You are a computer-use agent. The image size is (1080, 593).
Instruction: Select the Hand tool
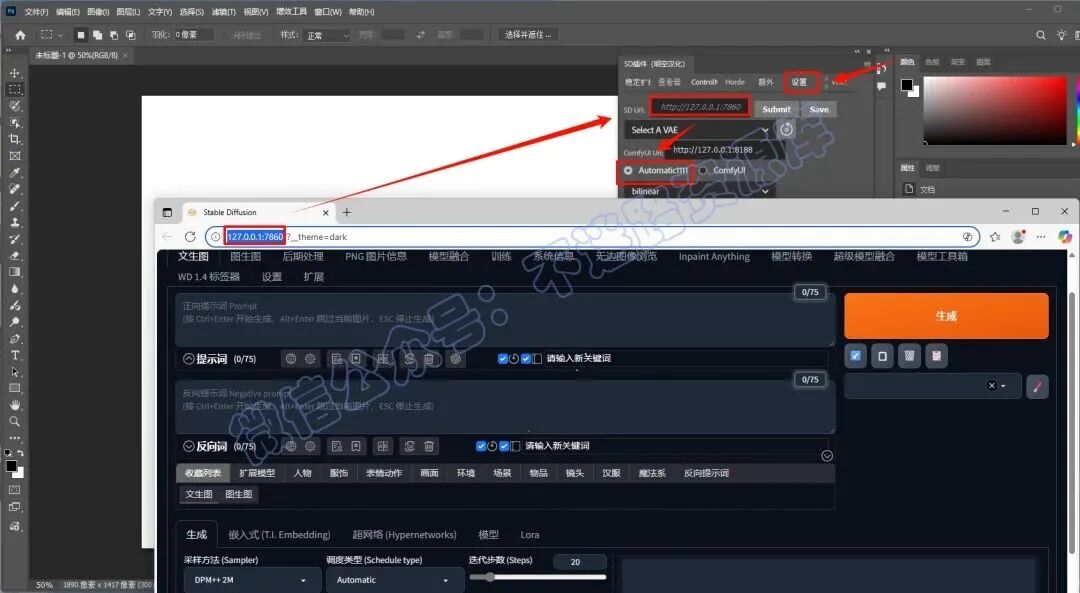tap(14, 405)
